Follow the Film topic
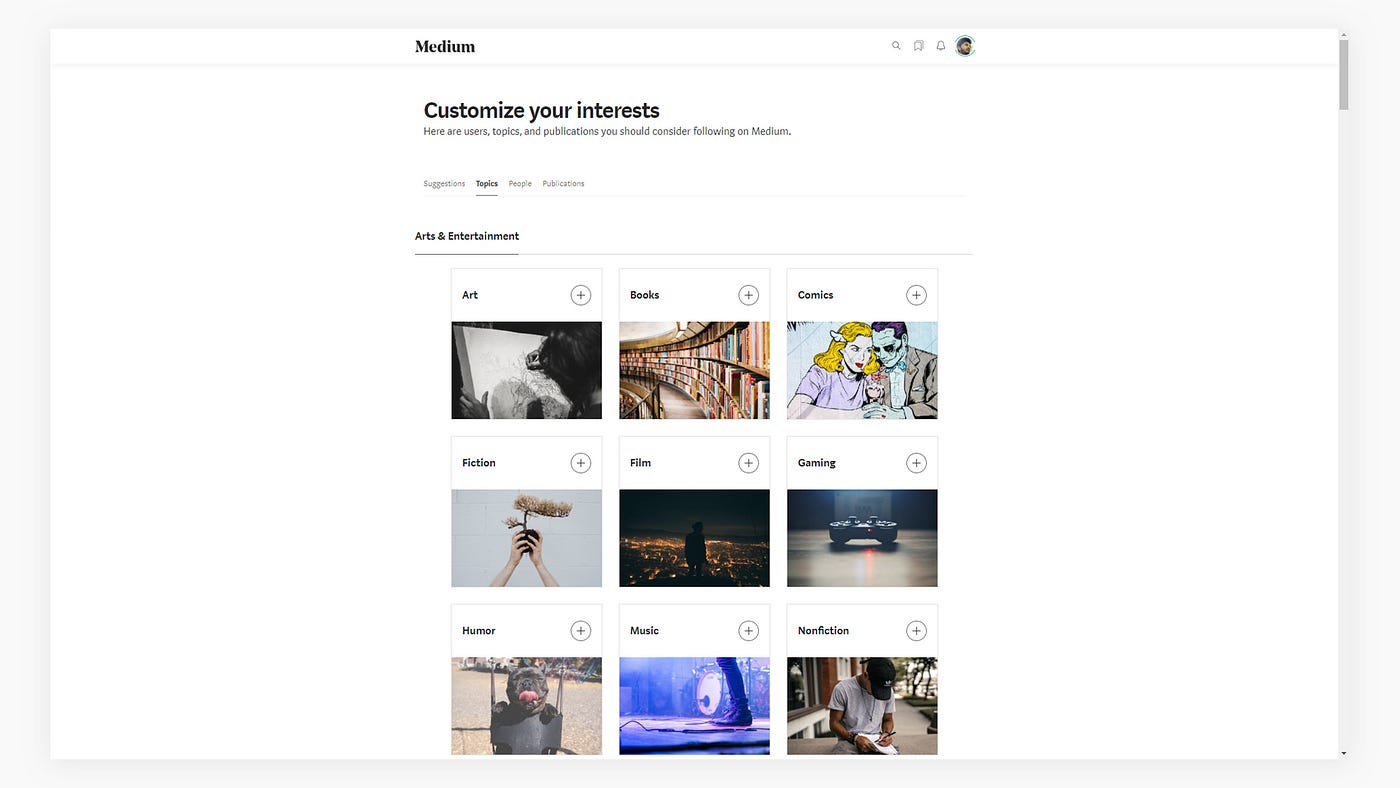1400x788 pixels. [748, 462]
